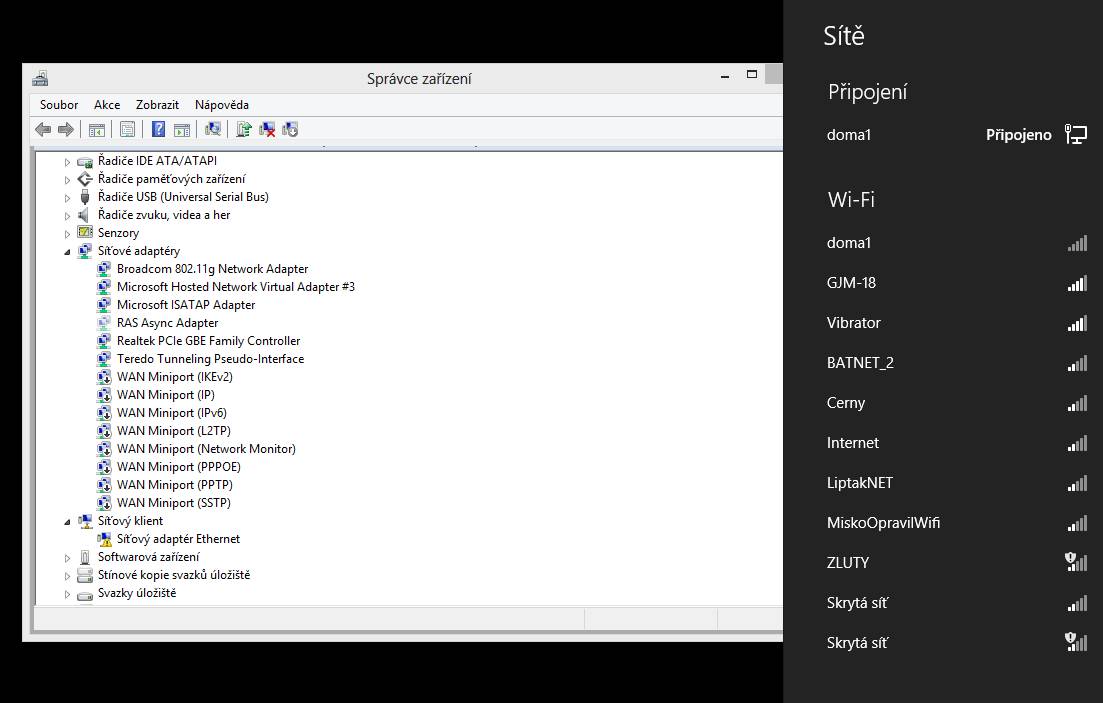1103x703 pixels.
Task: Open the Properties toolbar icon
Action: [x=127, y=129]
